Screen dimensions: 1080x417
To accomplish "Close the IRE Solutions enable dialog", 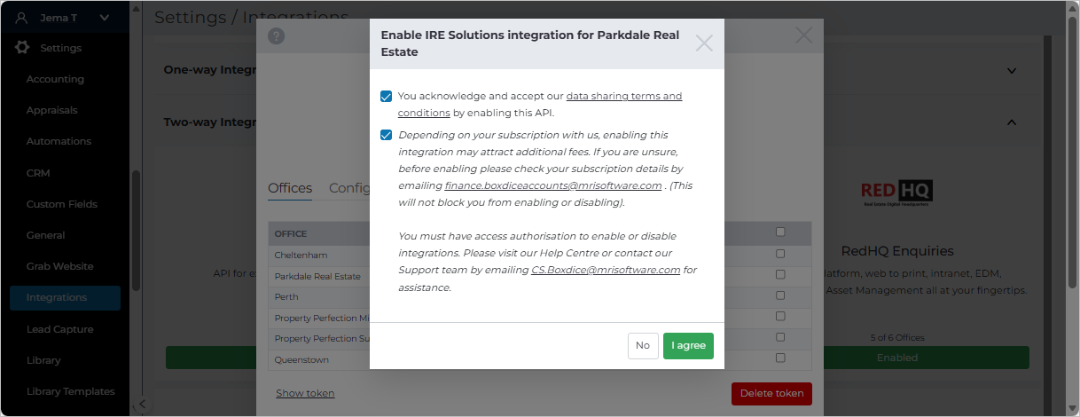I will (x=704, y=43).
